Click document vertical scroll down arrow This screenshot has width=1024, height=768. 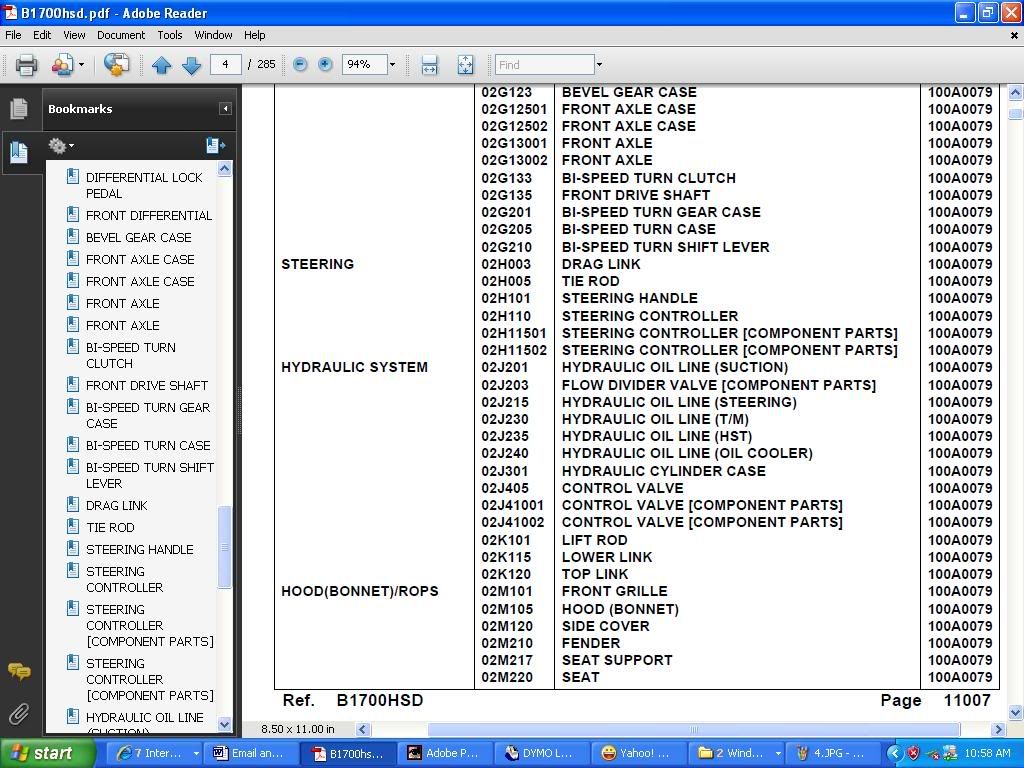[x=1015, y=712]
